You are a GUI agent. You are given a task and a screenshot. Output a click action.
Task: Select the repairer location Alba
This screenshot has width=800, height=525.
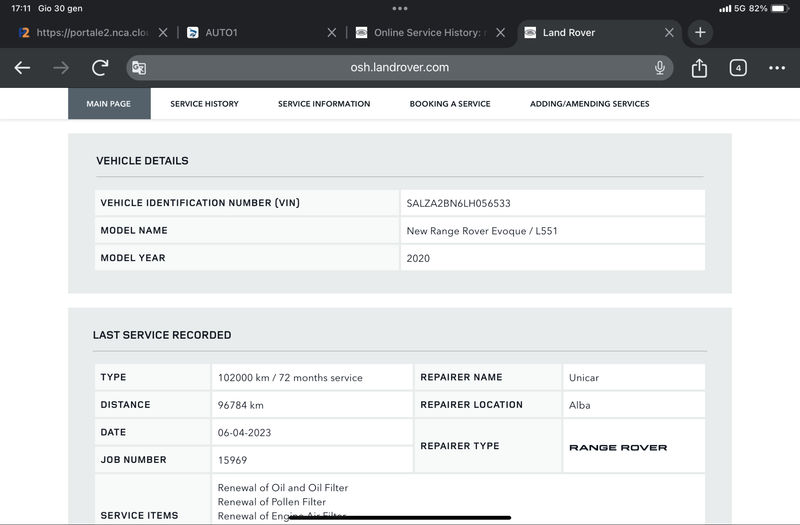580,405
